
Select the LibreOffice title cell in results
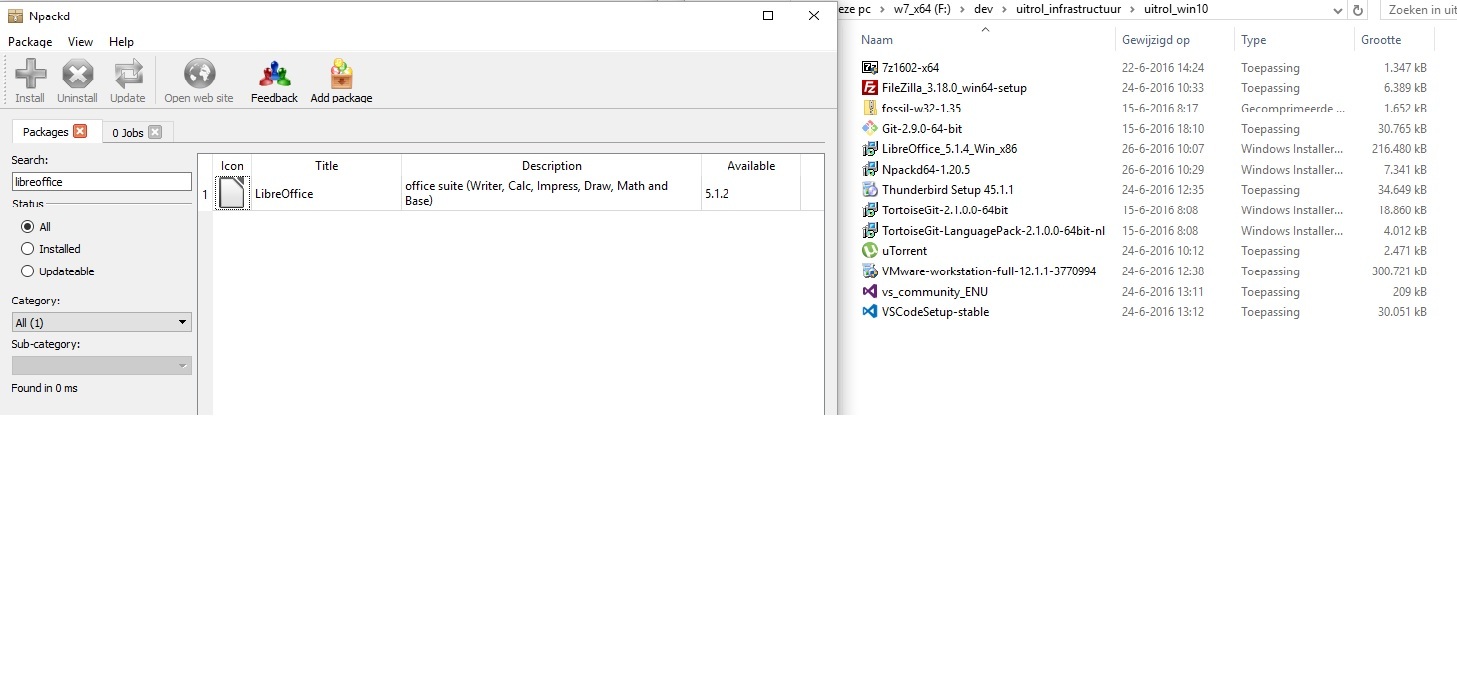point(326,193)
